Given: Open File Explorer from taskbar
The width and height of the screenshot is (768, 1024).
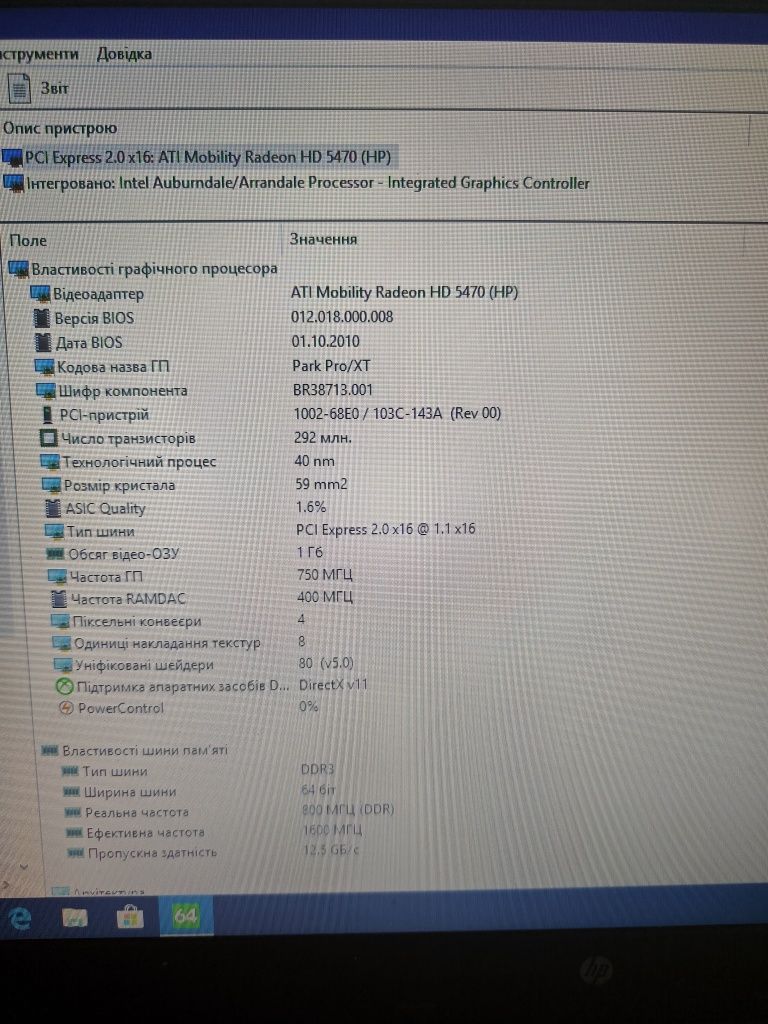Looking at the screenshot, I should pos(75,918).
